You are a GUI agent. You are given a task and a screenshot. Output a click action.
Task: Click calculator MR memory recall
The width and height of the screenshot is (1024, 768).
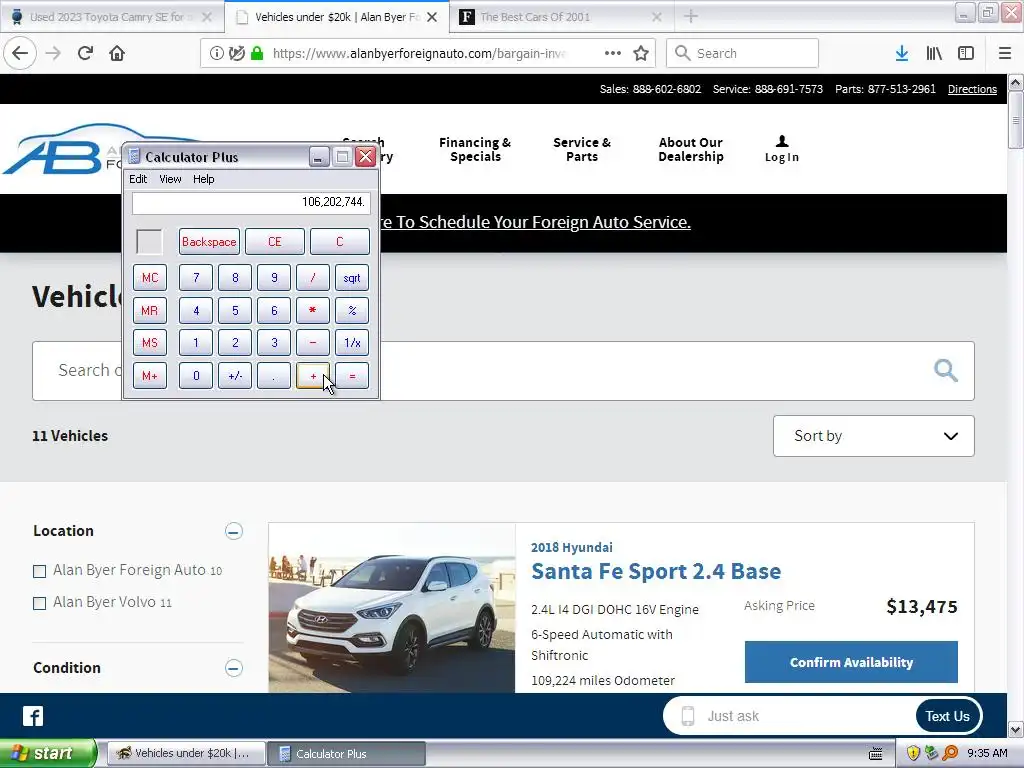point(150,311)
